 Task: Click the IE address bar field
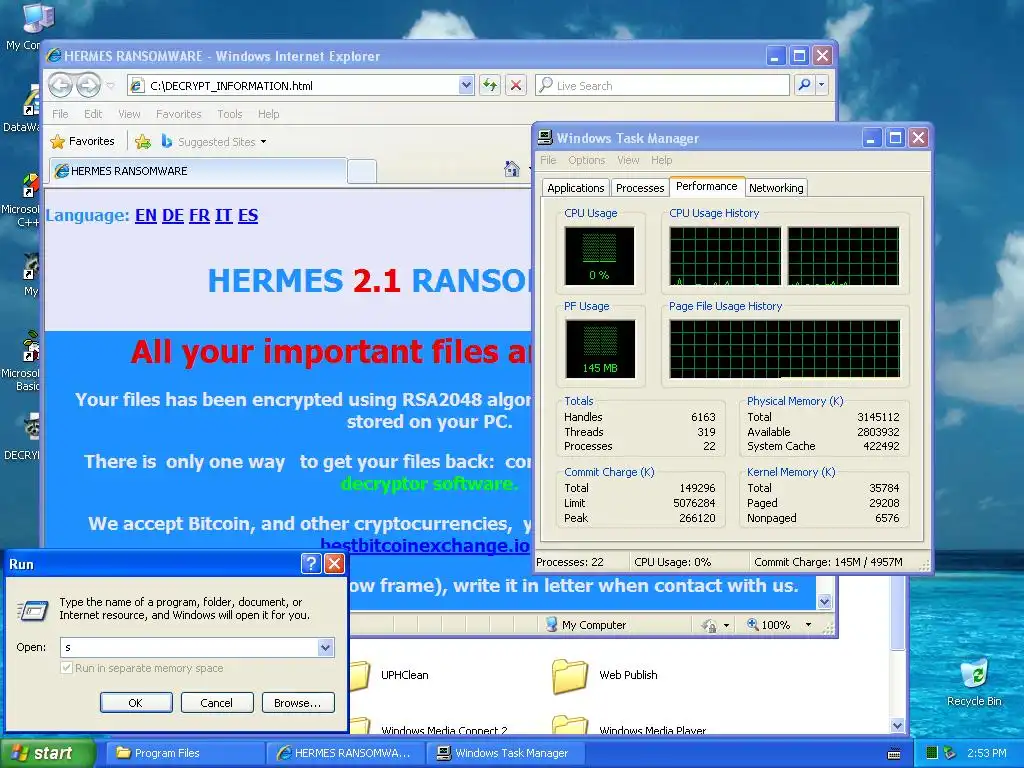(302, 85)
